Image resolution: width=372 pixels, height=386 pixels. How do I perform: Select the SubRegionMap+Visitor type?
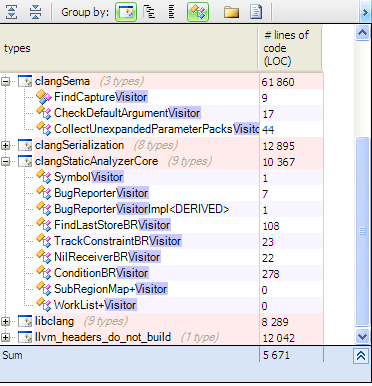[x=111, y=289]
